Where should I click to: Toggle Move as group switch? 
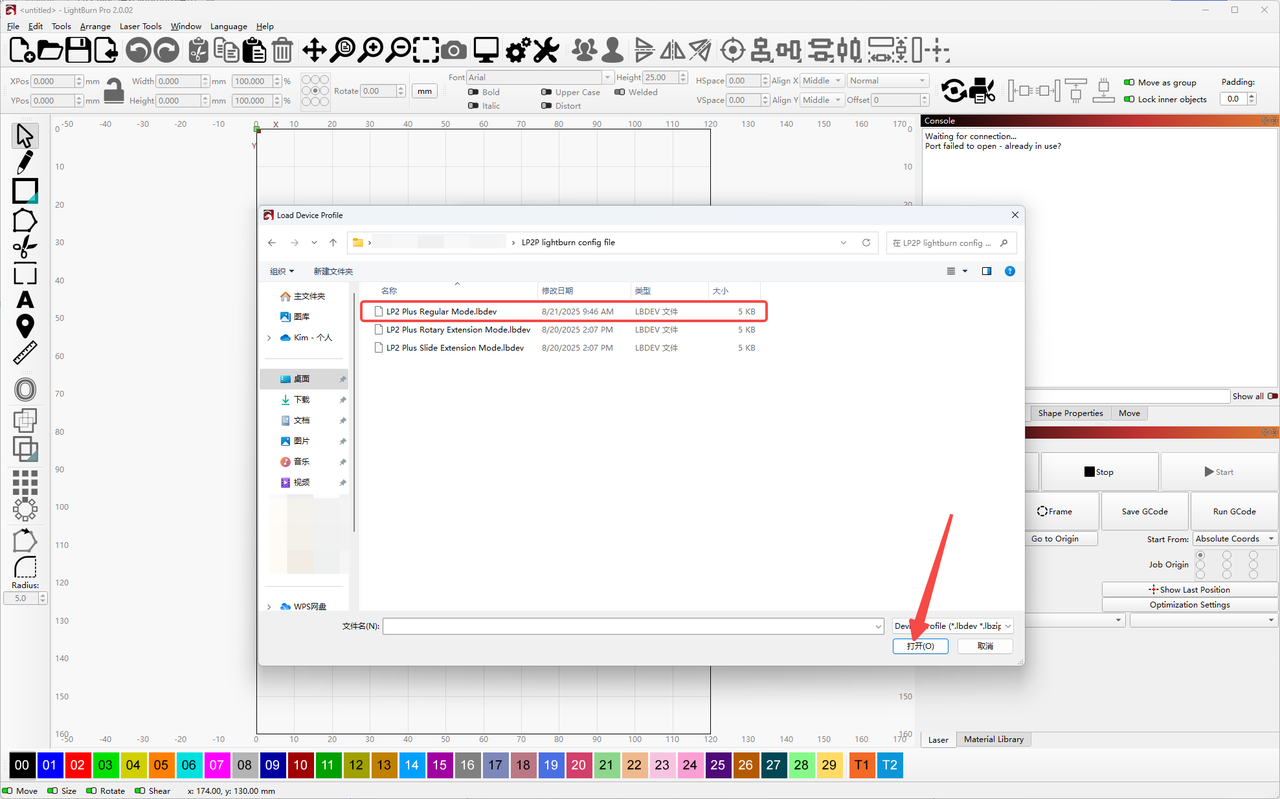point(1129,83)
